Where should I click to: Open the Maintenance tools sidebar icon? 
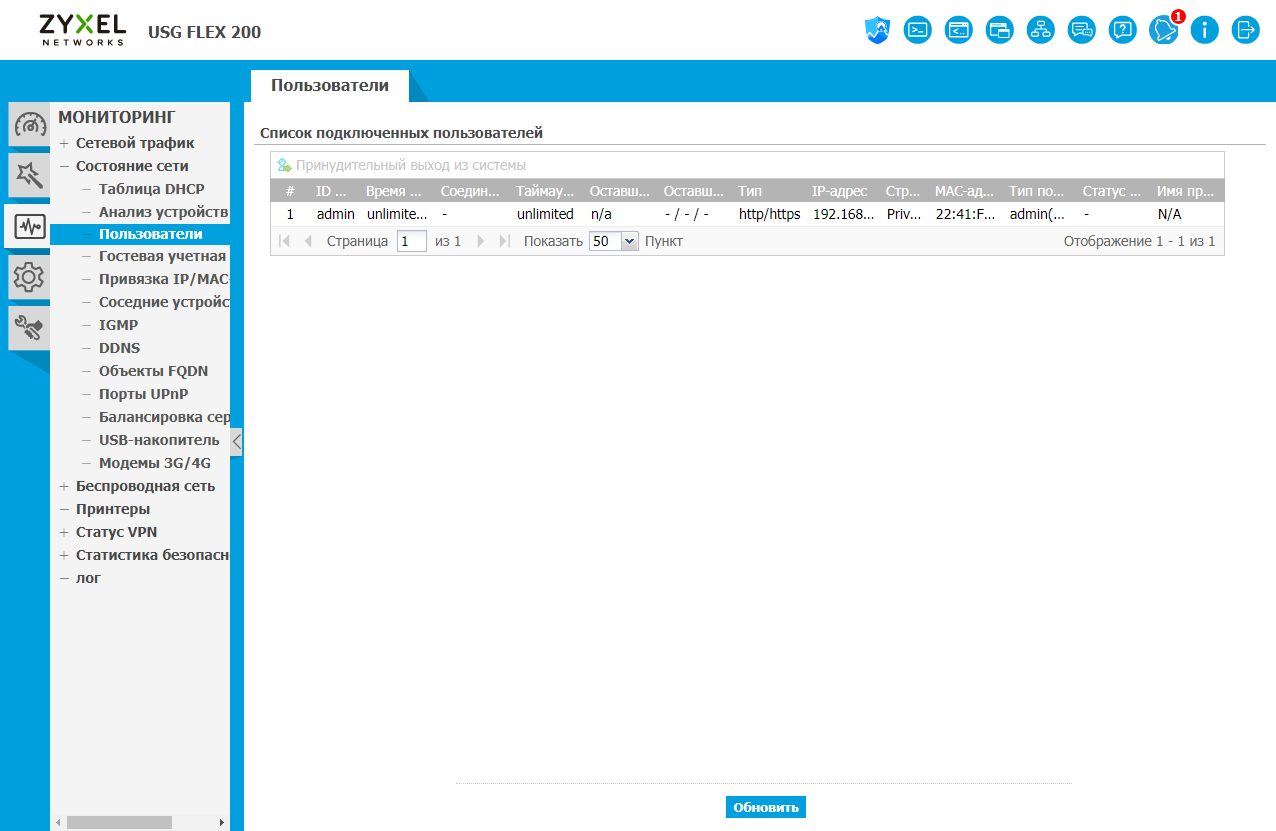click(x=29, y=327)
